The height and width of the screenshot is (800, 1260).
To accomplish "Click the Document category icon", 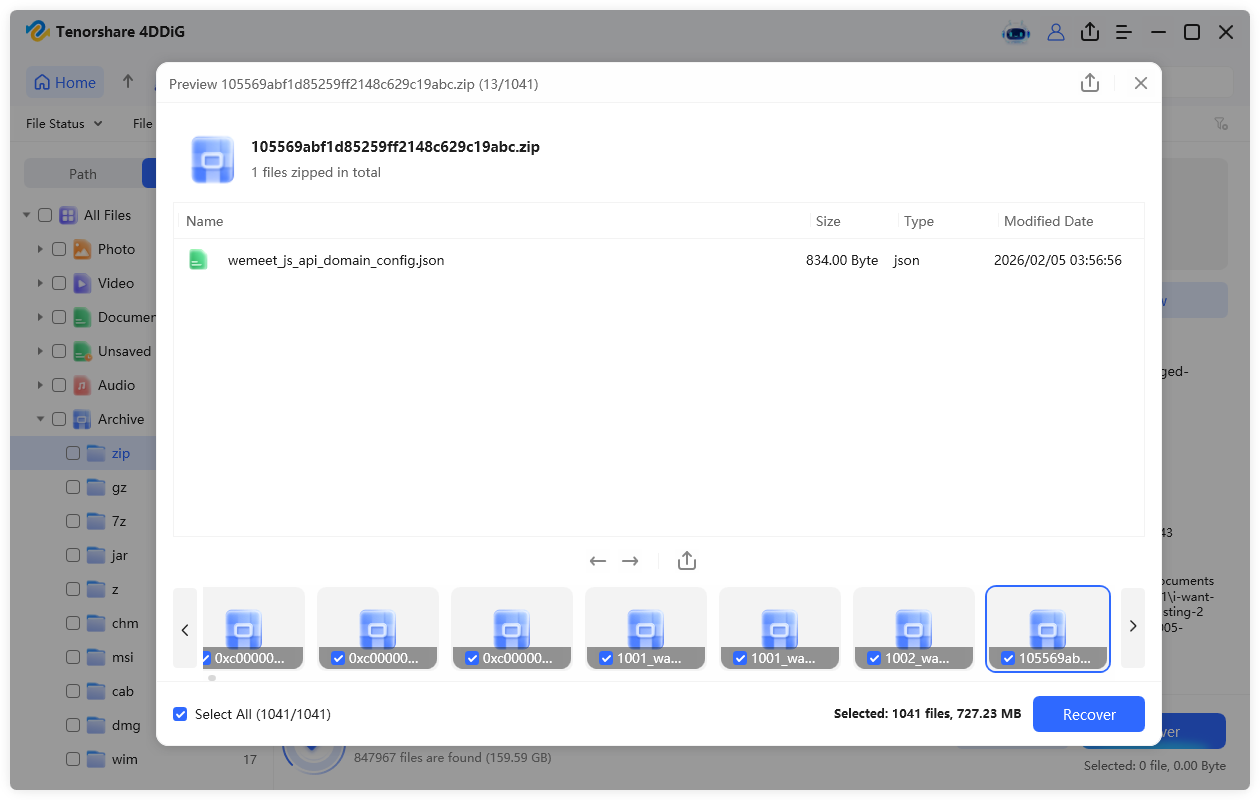I will point(82,317).
